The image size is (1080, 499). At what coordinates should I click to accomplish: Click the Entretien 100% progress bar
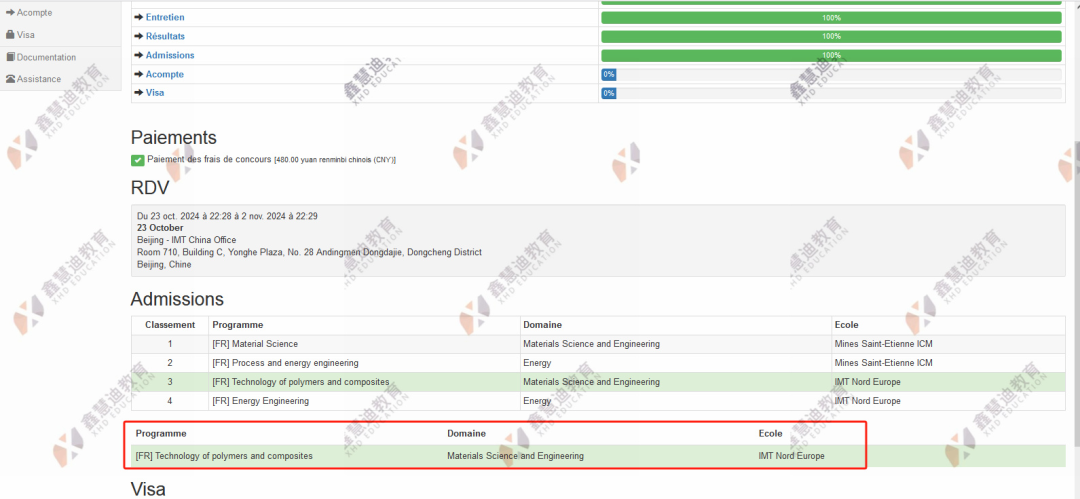(831, 17)
